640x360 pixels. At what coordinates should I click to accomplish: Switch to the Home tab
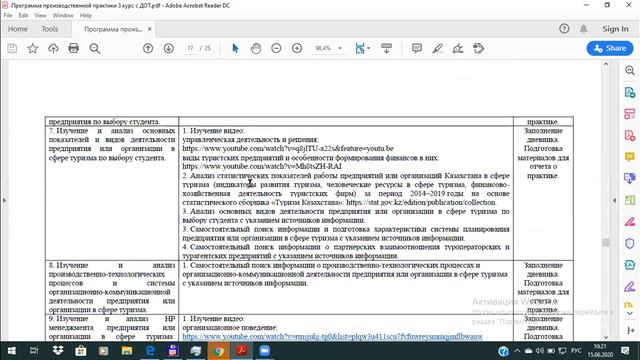click(18, 29)
